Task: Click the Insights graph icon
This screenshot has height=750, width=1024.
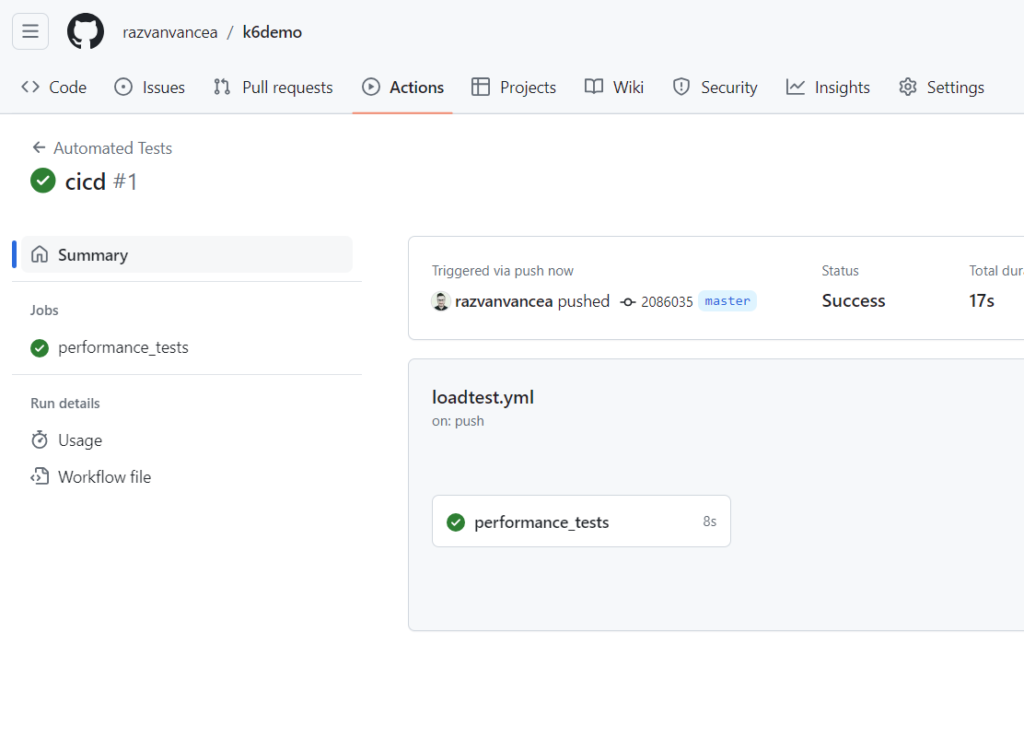Action: click(795, 87)
